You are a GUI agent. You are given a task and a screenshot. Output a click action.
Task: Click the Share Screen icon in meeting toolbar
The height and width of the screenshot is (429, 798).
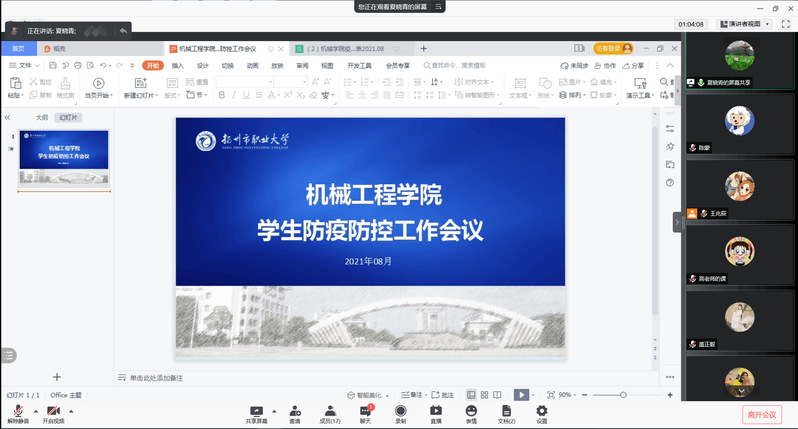[x=256, y=410]
